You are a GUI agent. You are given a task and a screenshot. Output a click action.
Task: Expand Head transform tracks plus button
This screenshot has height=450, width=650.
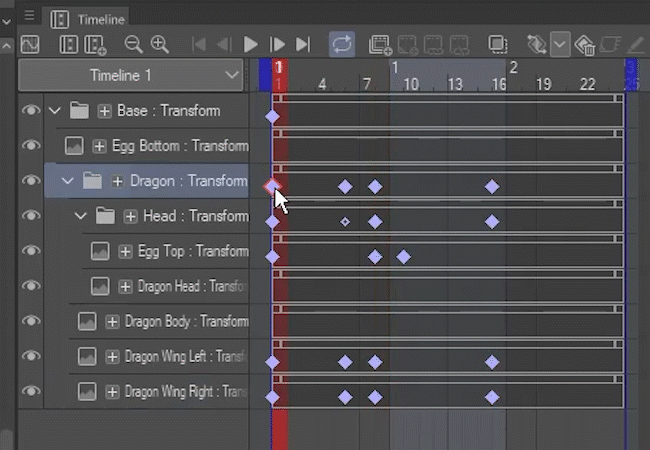(x=130, y=216)
